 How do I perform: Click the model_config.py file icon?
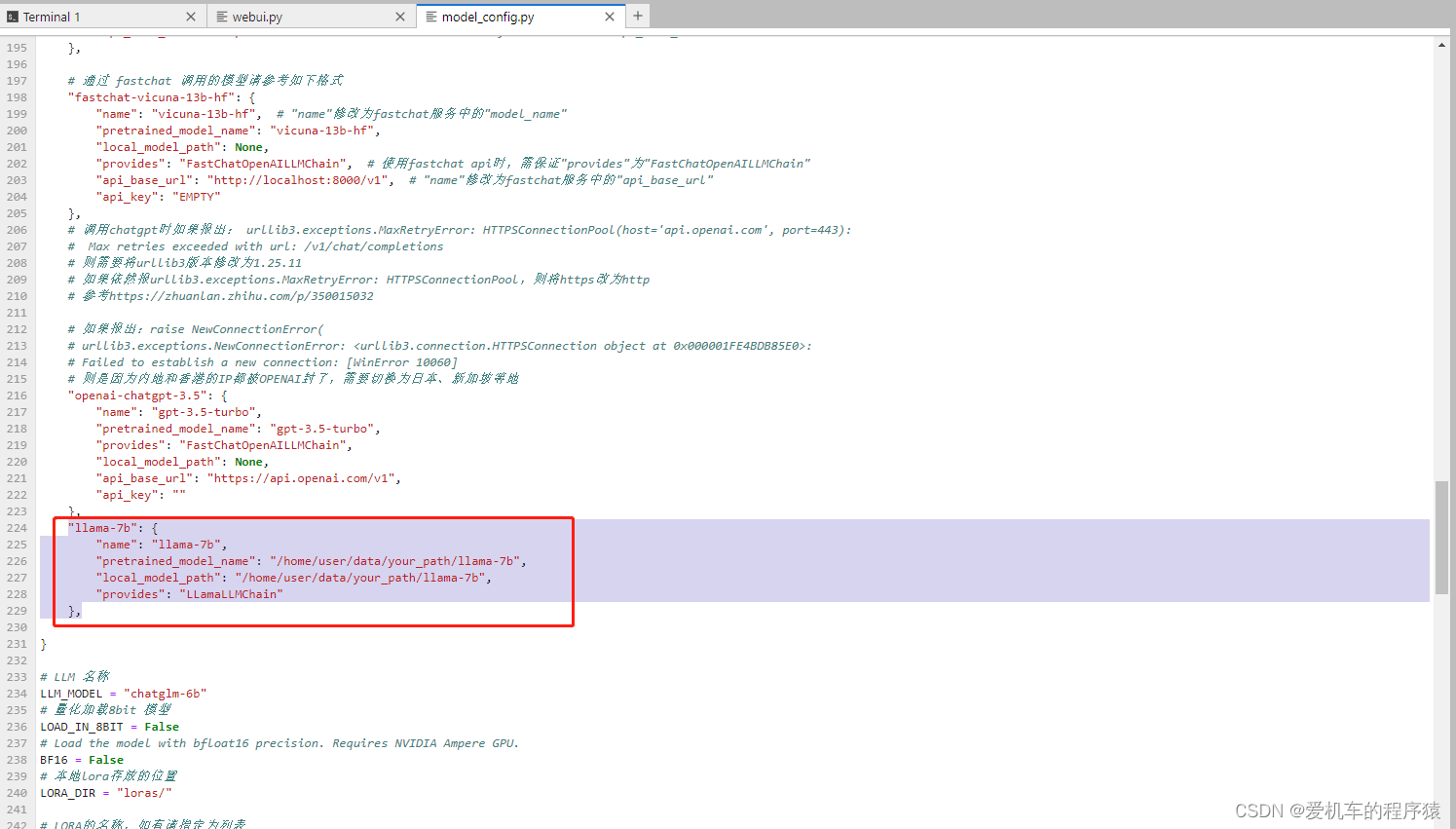[x=431, y=17]
